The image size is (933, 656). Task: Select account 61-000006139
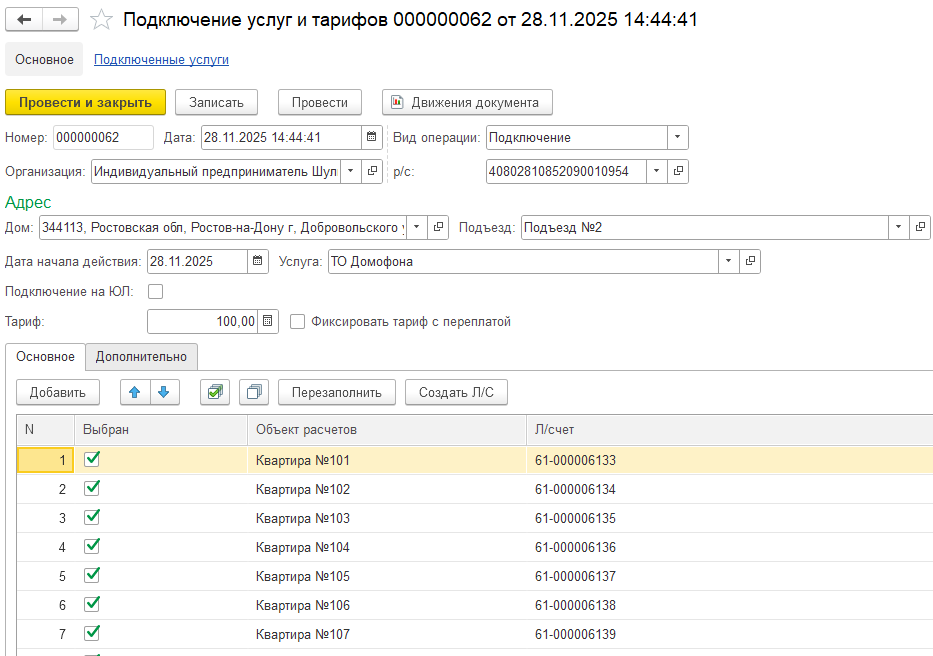(730, 634)
